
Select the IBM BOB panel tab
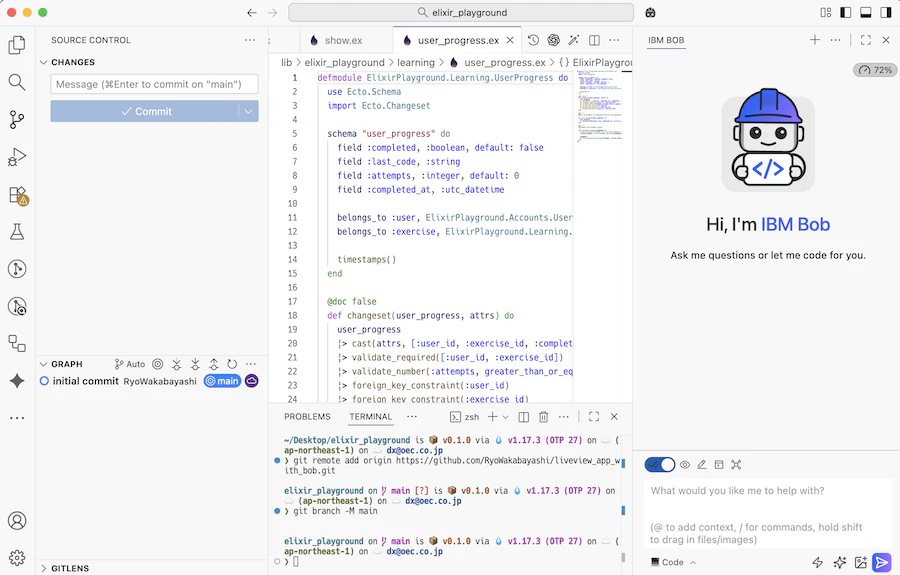coord(666,40)
